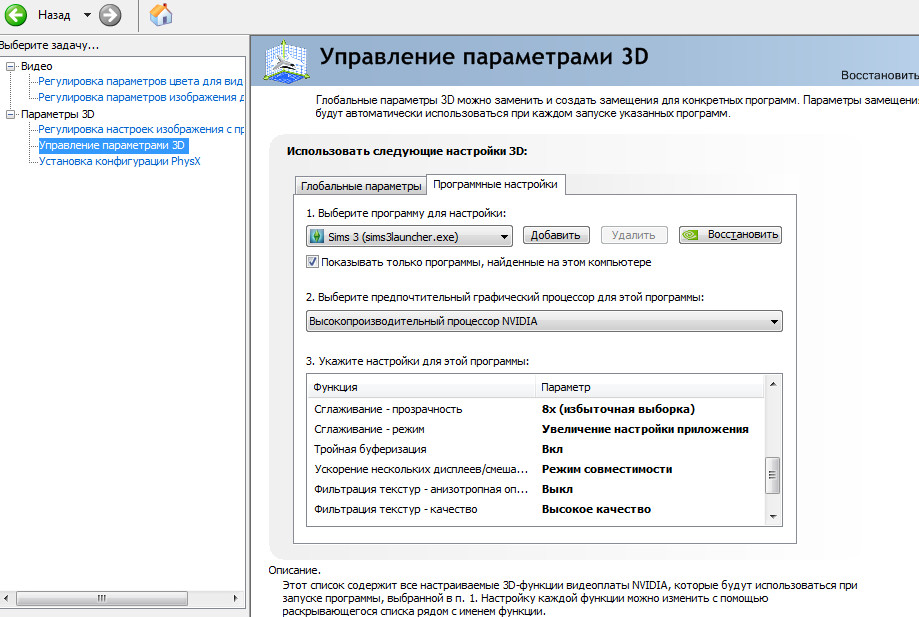Click task panel scroll right arrow
The height and width of the screenshot is (617, 919).
pos(236,598)
